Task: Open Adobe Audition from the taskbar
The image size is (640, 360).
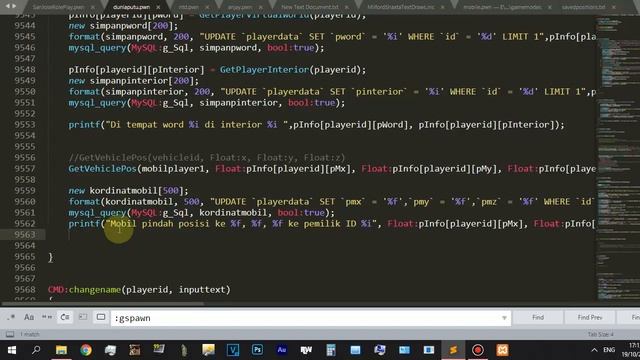Action: coord(282,350)
